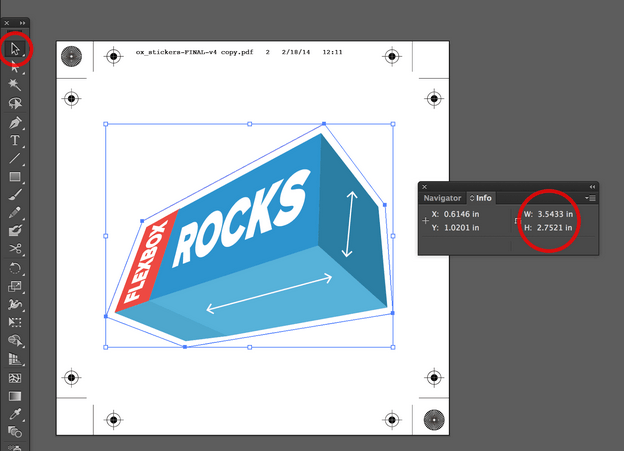
Task: Choose the Line Segment tool
Action: pyautogui.click(x=15, y=158)
